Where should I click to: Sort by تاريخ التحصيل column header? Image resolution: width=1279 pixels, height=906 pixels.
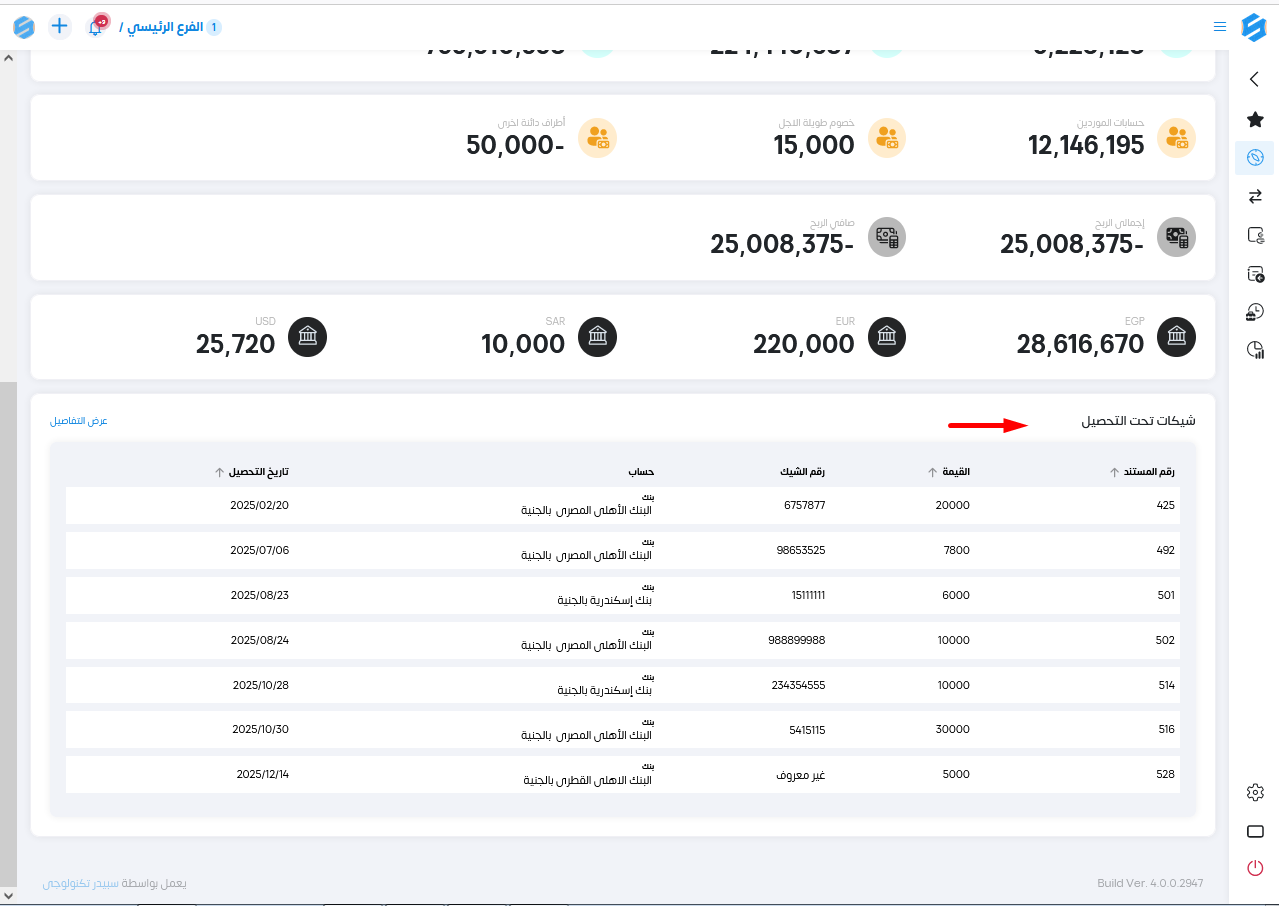coord(252,472)
